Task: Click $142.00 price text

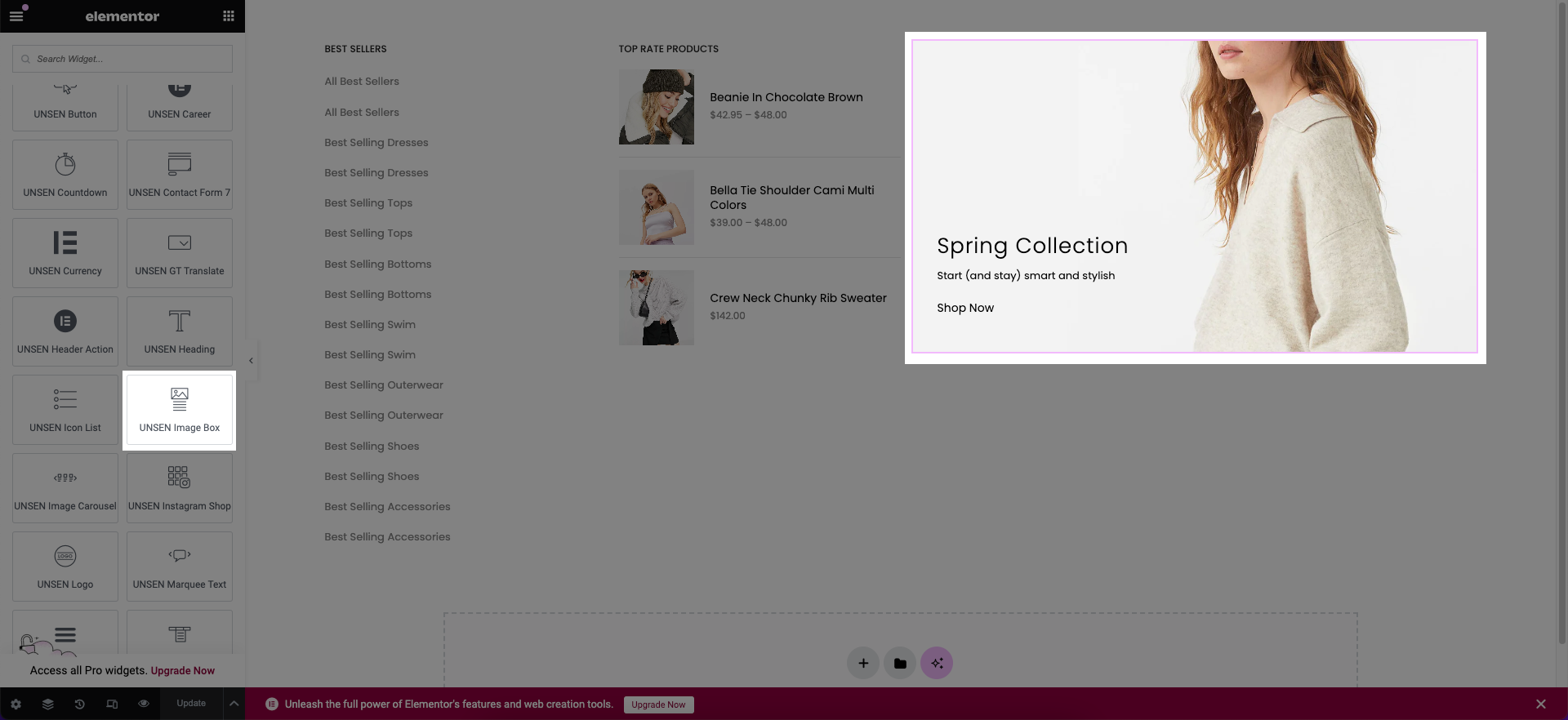Action: pos(728,316)
